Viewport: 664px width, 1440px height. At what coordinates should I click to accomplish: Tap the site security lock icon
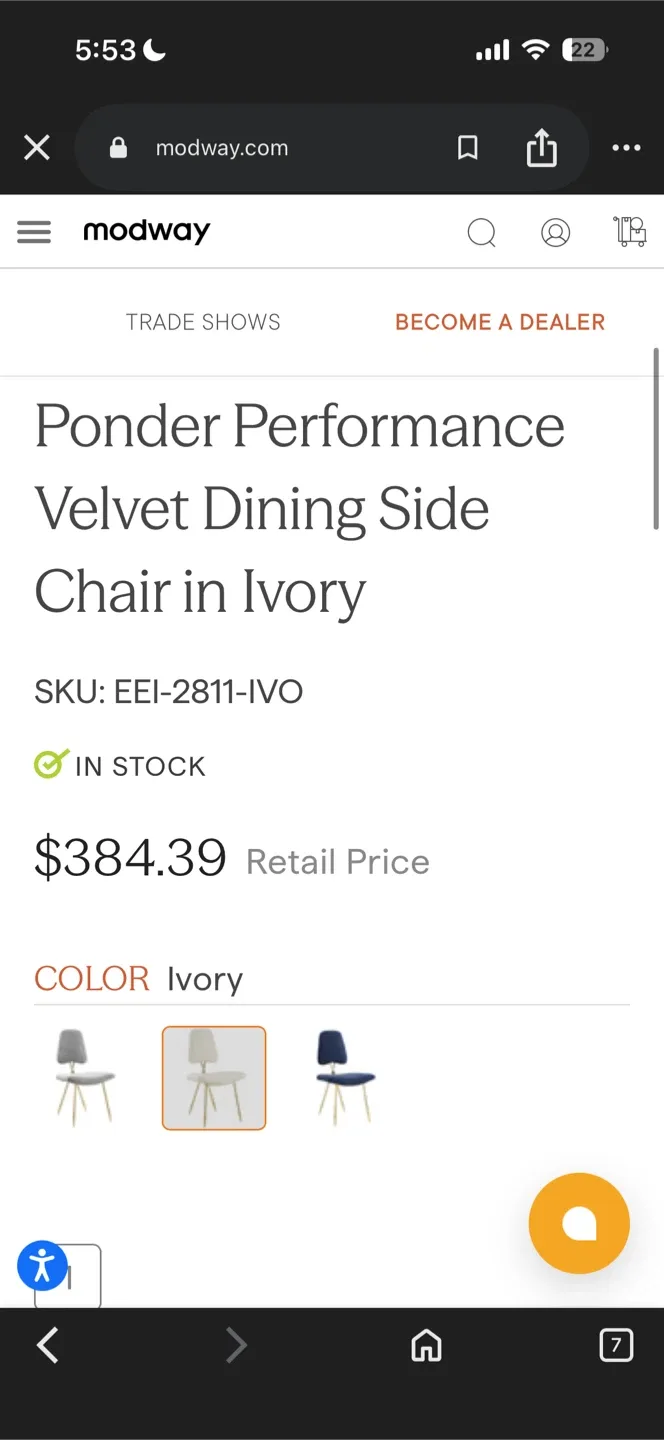click(117, 147)
